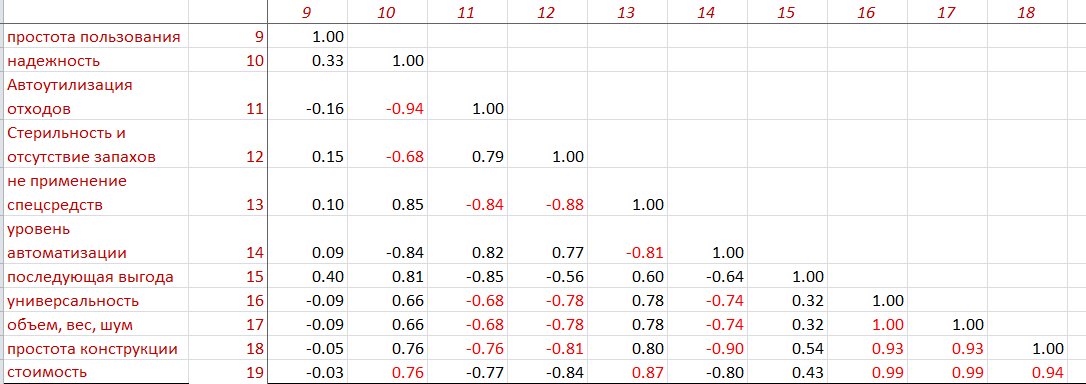Viewport: 1086px width, 384px height.
Task: Click column header 14 in italics
Action: (x=706, y=12)
